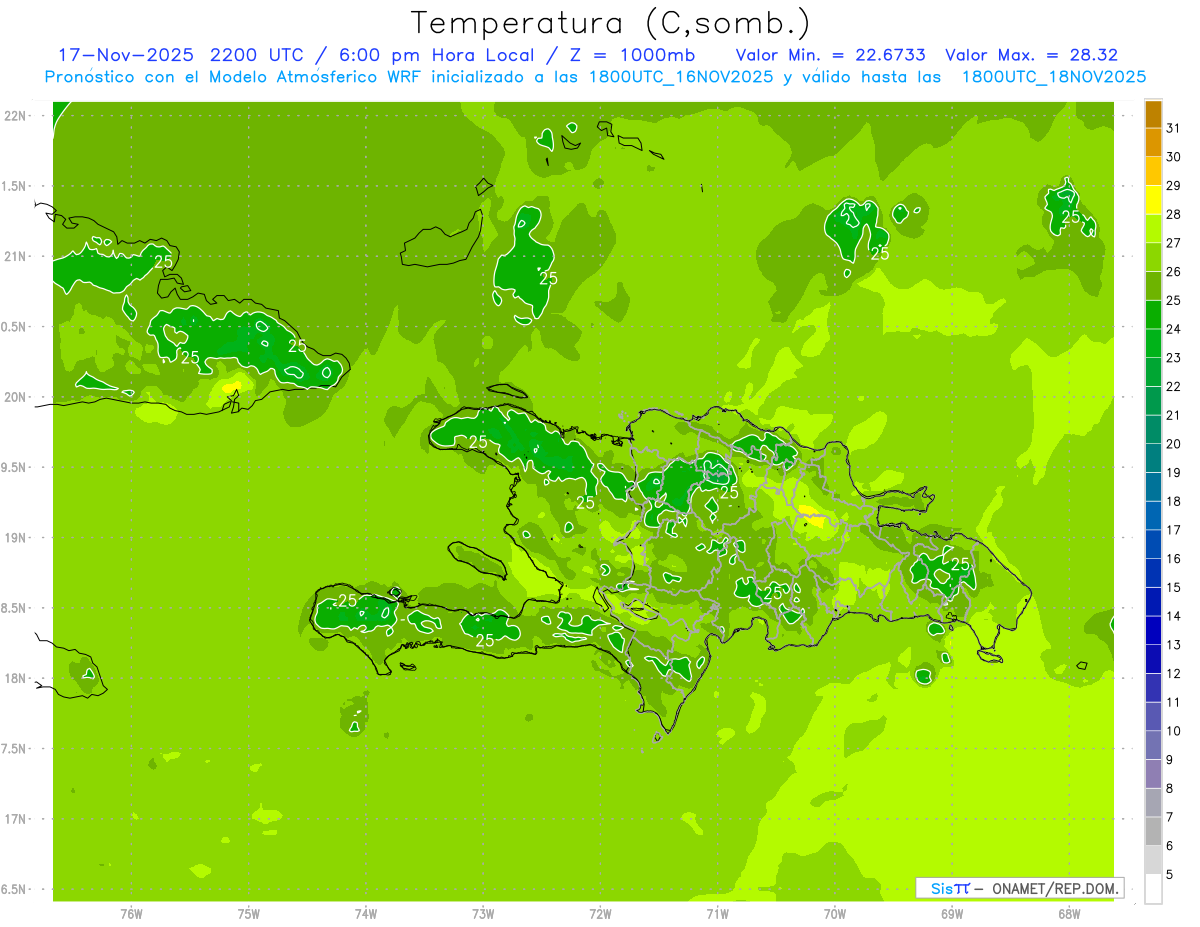Click the orange legend swatch above 31
The height and width of the screenshot is (927, 1200).
click(1153, 115)
